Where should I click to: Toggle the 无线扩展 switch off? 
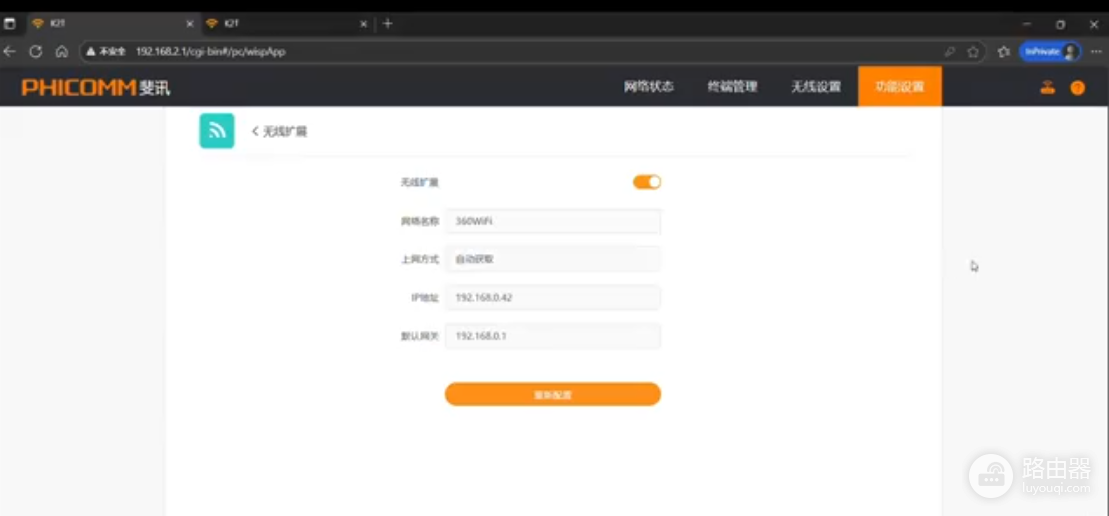646,182
